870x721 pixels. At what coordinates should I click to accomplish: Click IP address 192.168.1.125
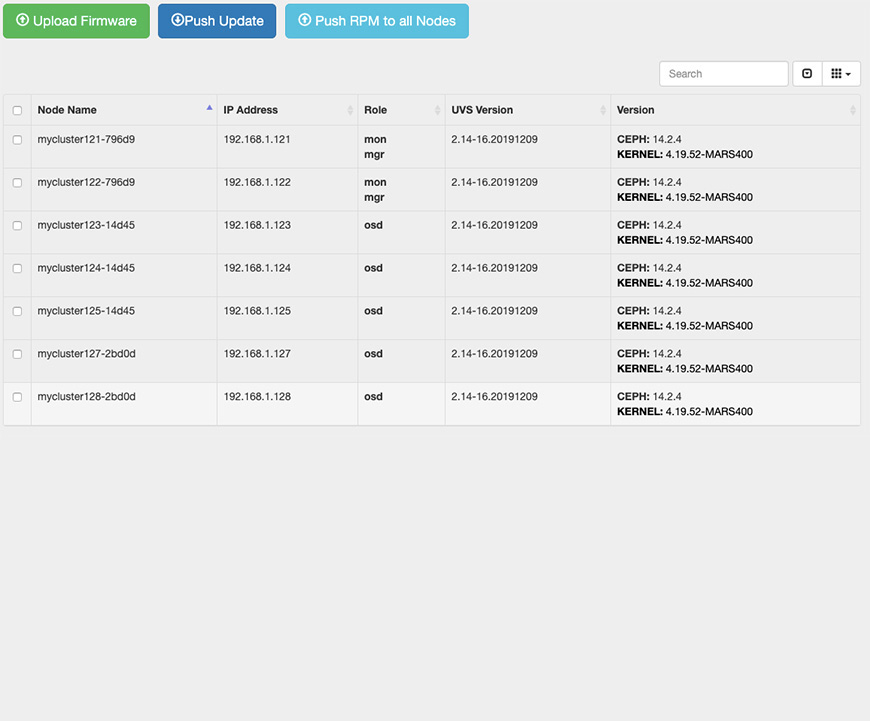pyautogui.click(x=257, y=311)
